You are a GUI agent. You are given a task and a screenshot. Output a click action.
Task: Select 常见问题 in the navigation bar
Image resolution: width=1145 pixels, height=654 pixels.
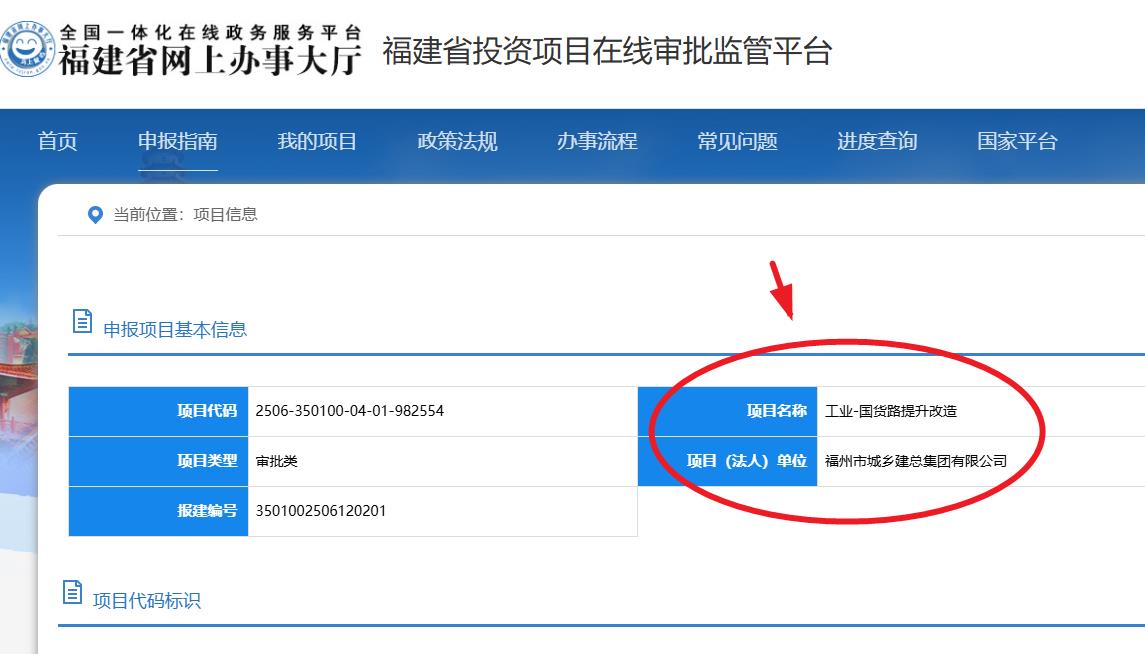(x=737, y=141)
